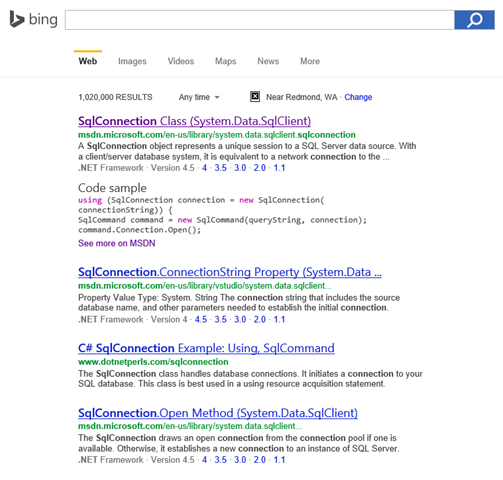Viewport: 503px width, 480px height.
Task: Click version 4 link under Open Method result
Action: (204, 460)
